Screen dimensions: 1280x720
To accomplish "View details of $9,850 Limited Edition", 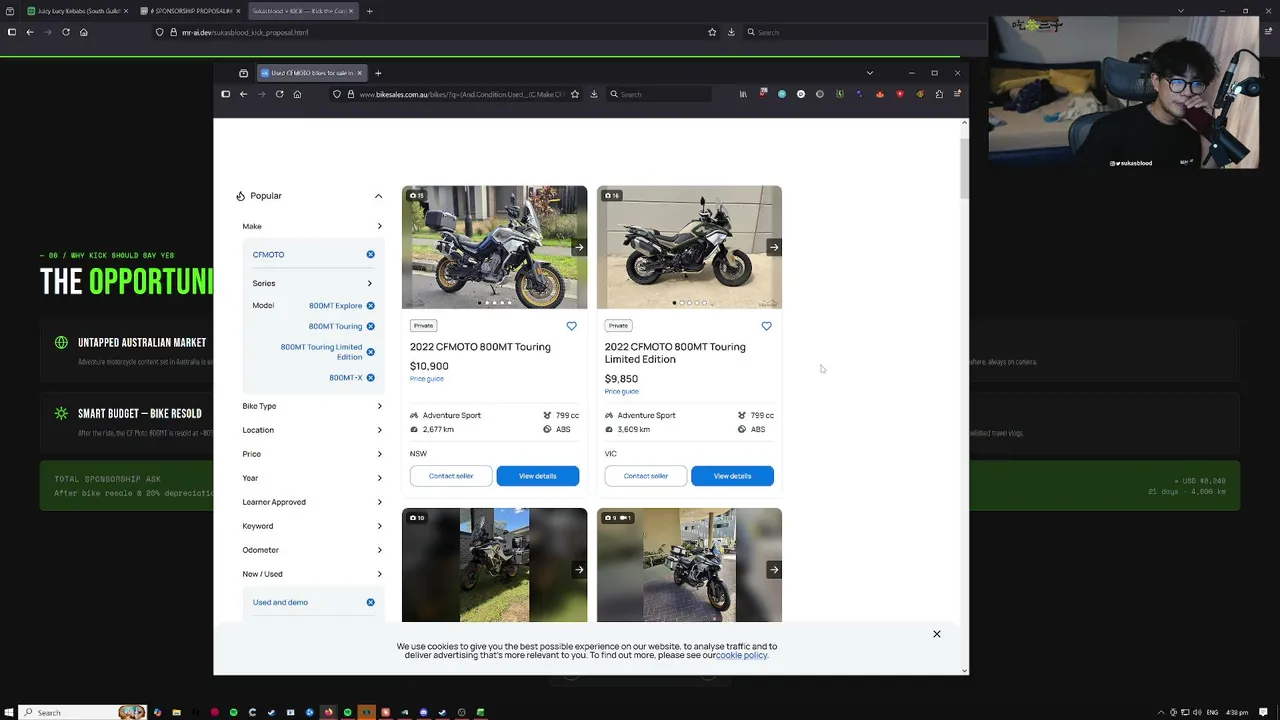I will pyautogui.click(x=732, y=476).
